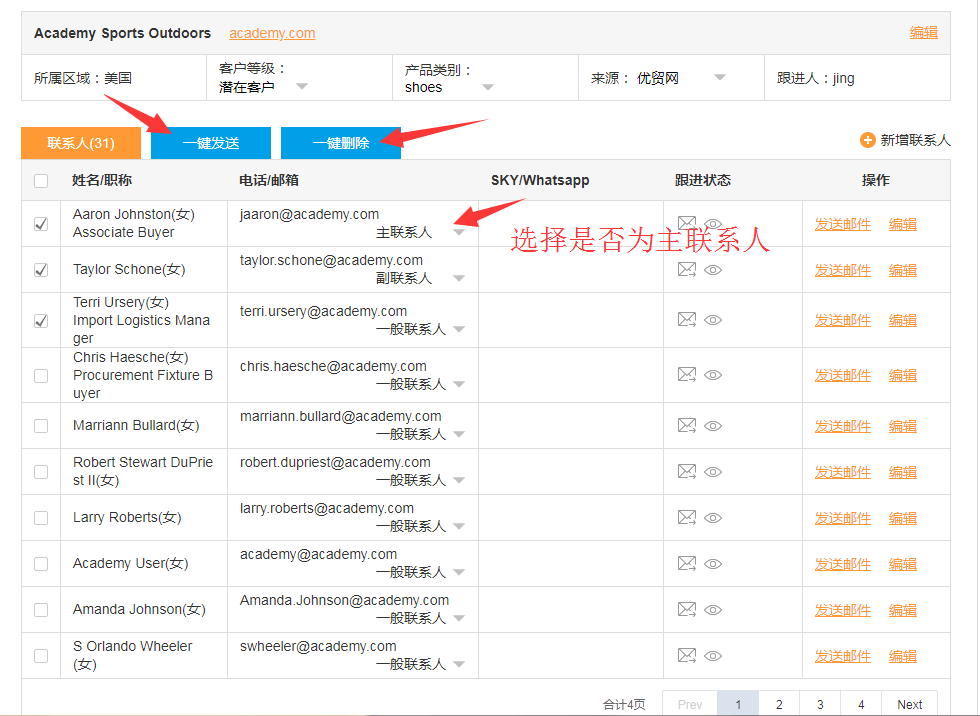
Task: Open 来源 dropdown showing 优贸网
Action: pyautogui.click(x=720, y=77)
